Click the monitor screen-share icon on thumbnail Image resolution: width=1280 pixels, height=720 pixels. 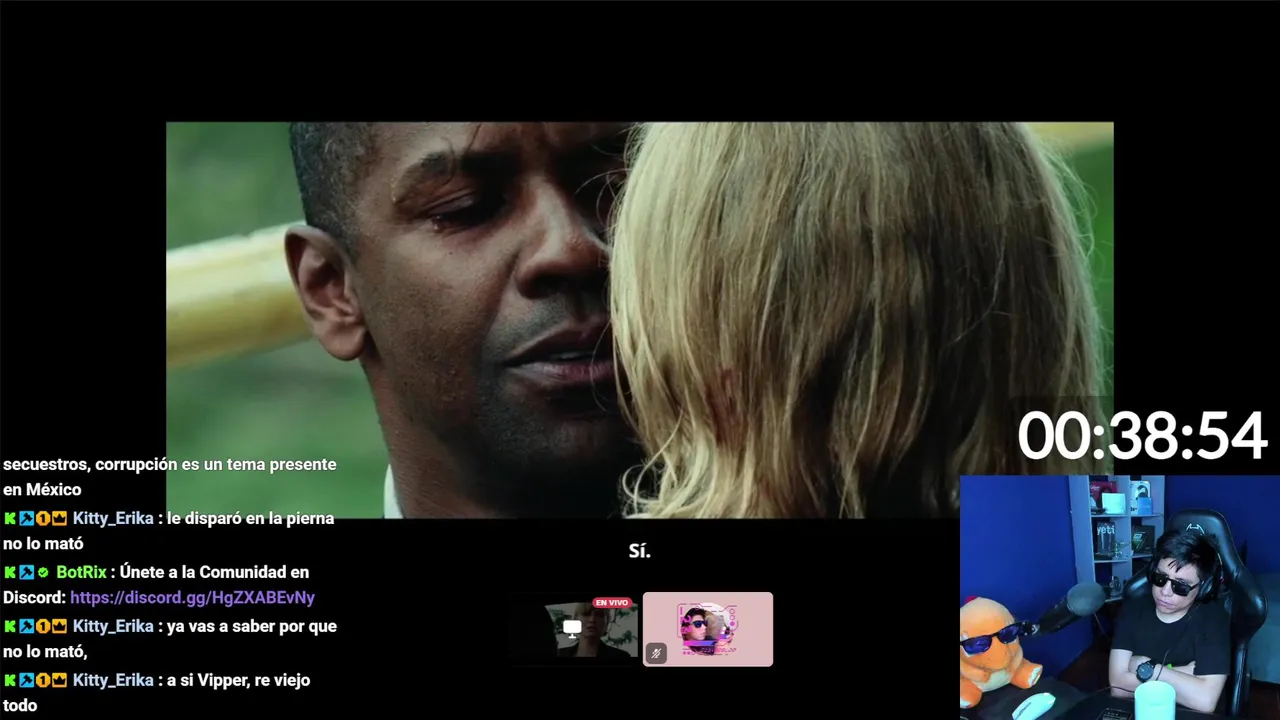click(x=572, y=629)
